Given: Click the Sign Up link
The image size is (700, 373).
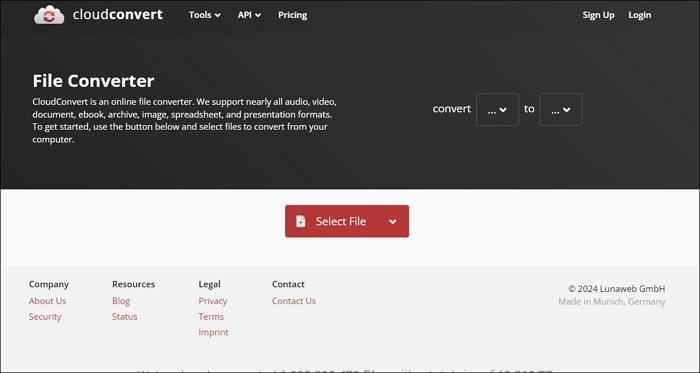Looking at the screenshot, I should pos(598,15).
